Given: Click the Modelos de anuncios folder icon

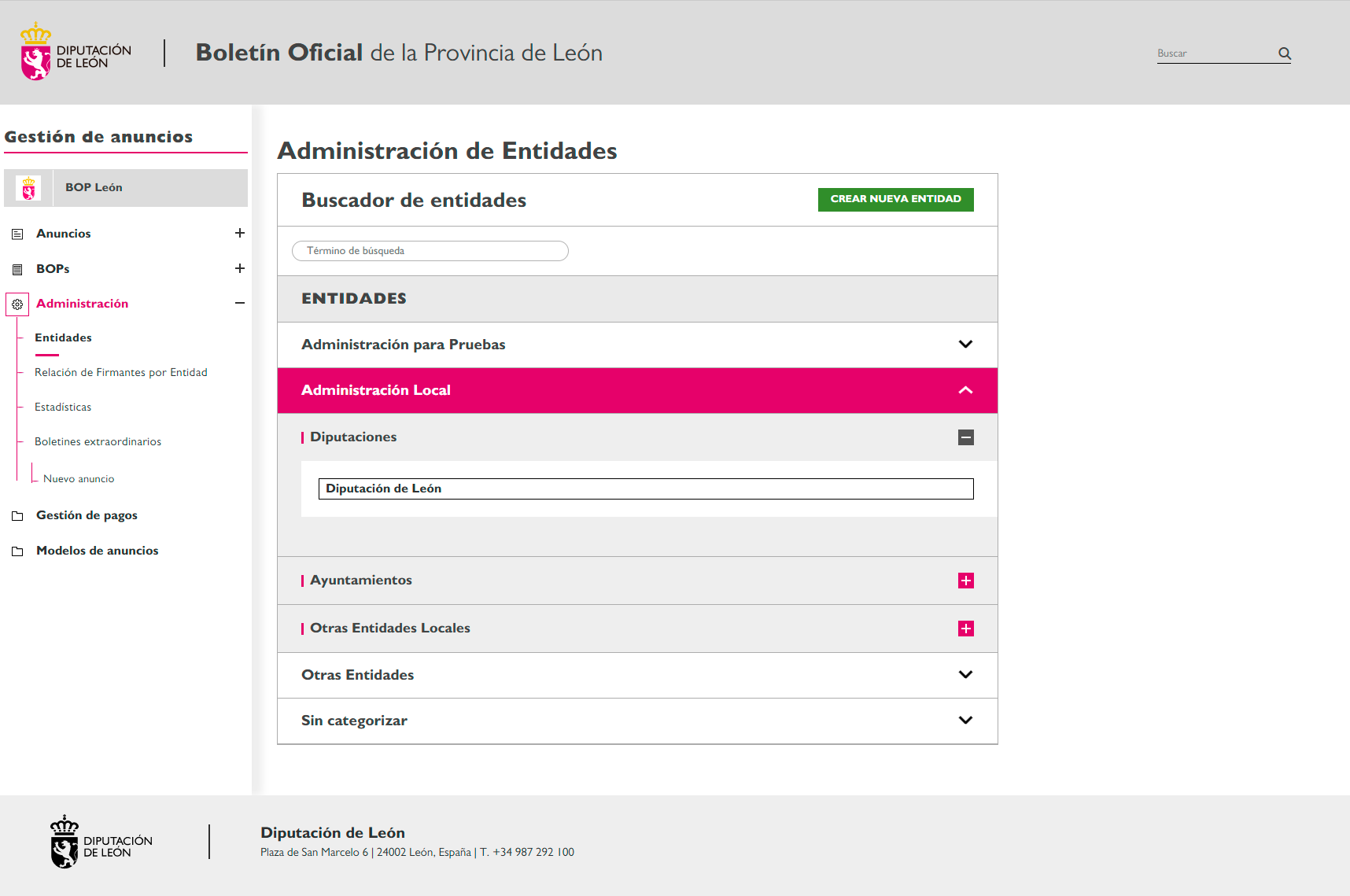Looking at the screenshot, I should tap(17, 550).
